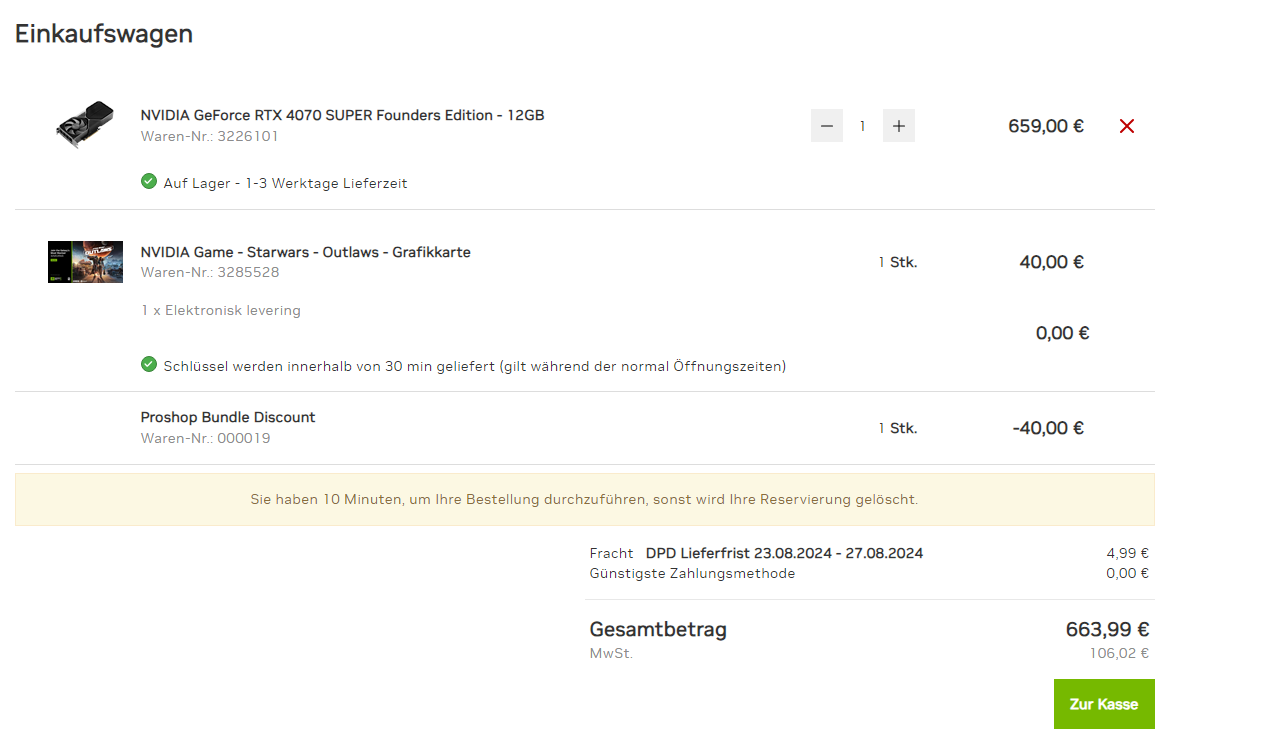
Task: Click the Fracht label
Action: click(611, 553)
